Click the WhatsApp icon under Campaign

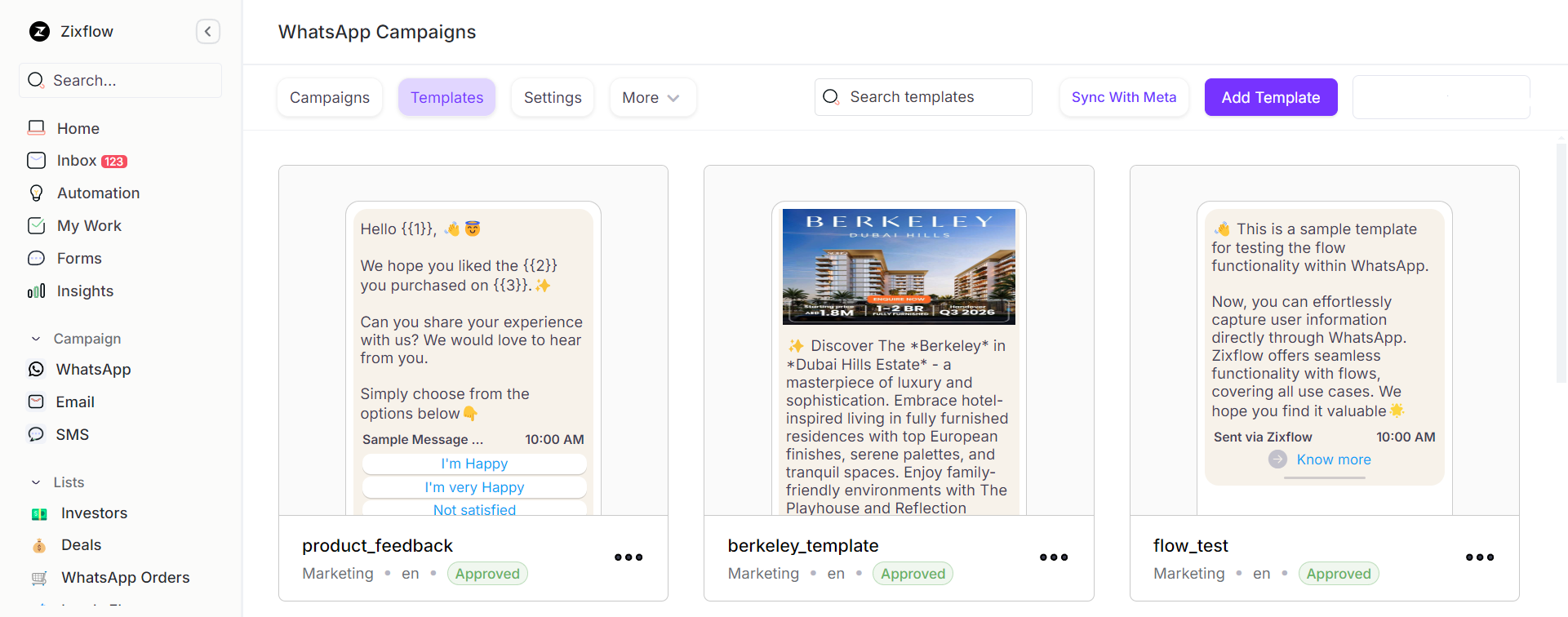pyautogui.click(x=37, y=370)
